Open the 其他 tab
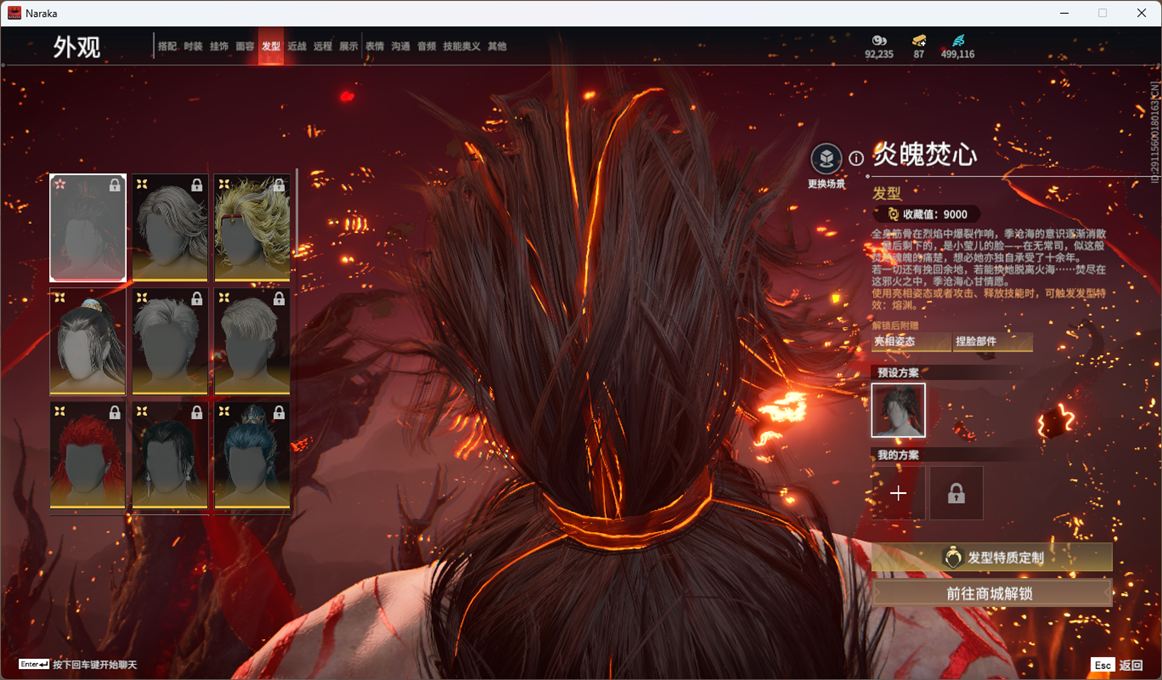1162x680 pixels. tap(497, 46)
